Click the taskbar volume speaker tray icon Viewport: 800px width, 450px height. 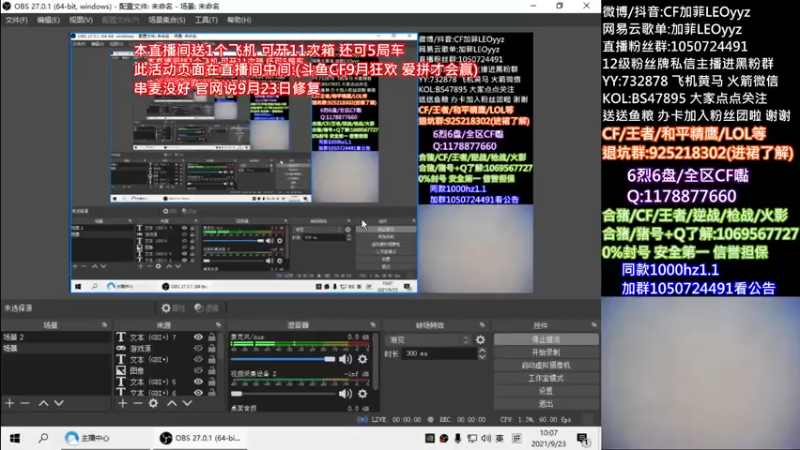(486, 438)
